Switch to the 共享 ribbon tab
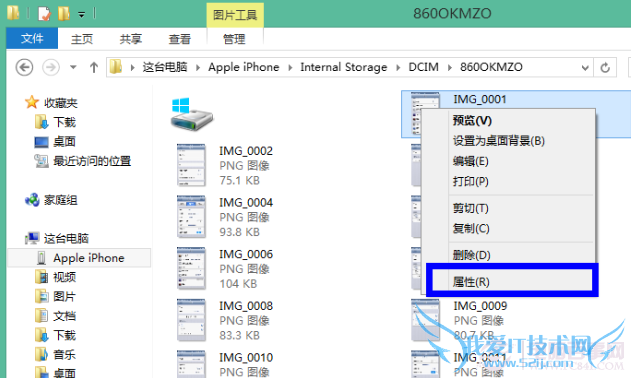Viewport: 631px width, 378px height. tap(131, 39)
